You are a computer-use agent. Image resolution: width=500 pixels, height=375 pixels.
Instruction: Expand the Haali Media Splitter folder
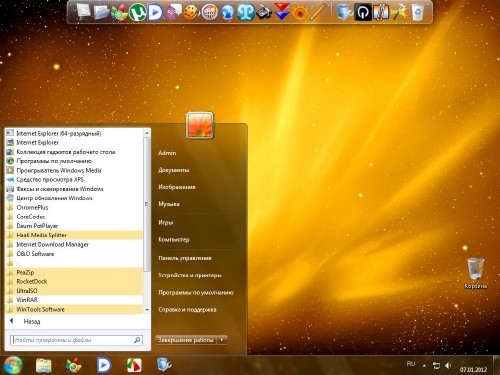point(74,235)
